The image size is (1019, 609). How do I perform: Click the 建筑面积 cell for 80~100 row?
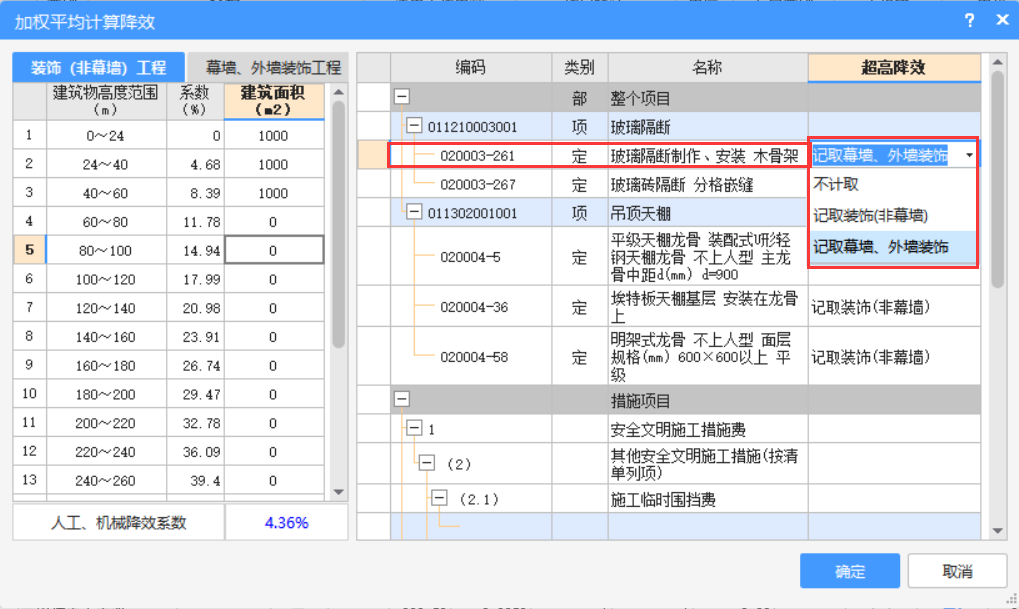(x=273, y=250)
